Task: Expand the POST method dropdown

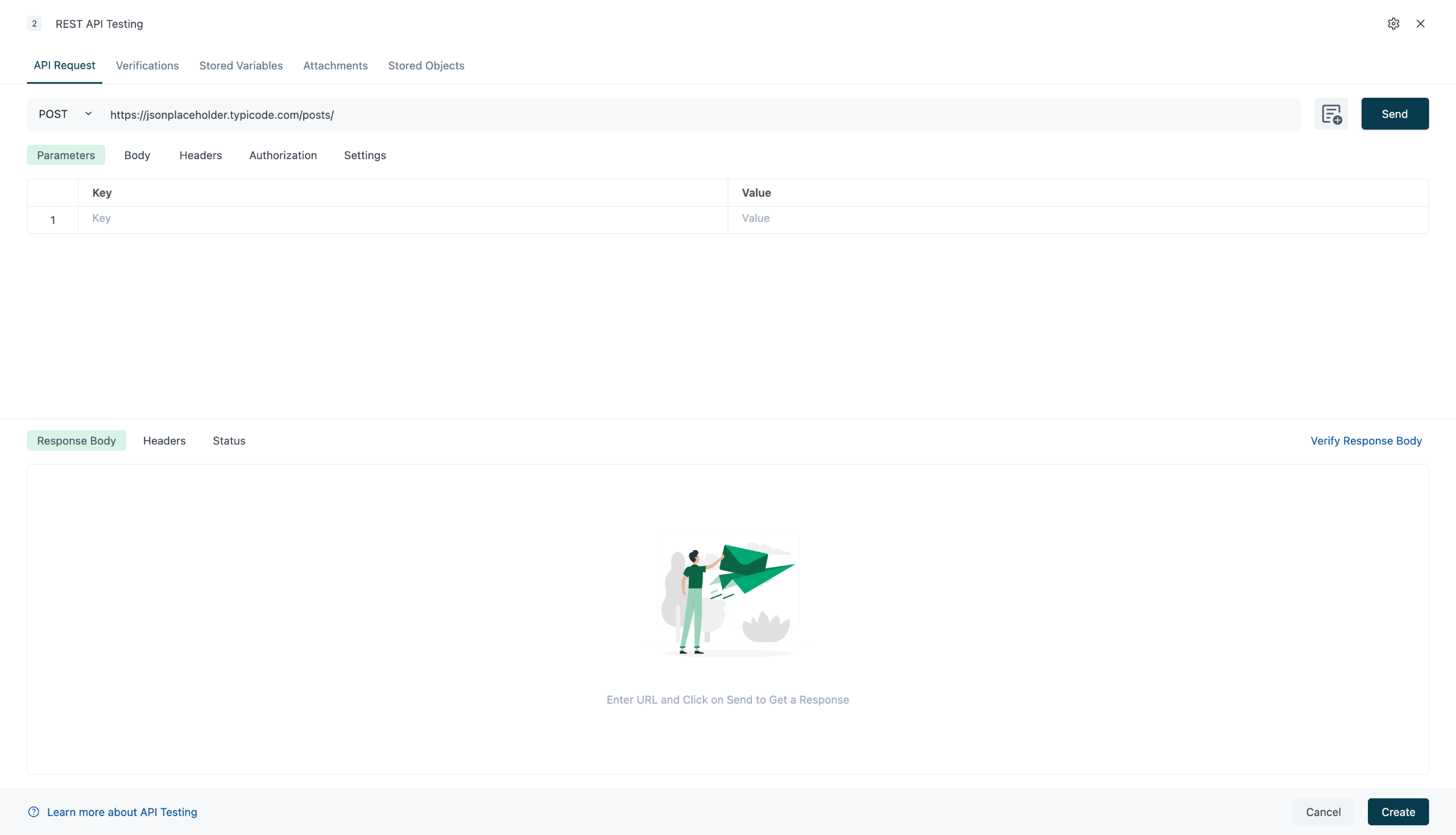Action: (65, 114)
